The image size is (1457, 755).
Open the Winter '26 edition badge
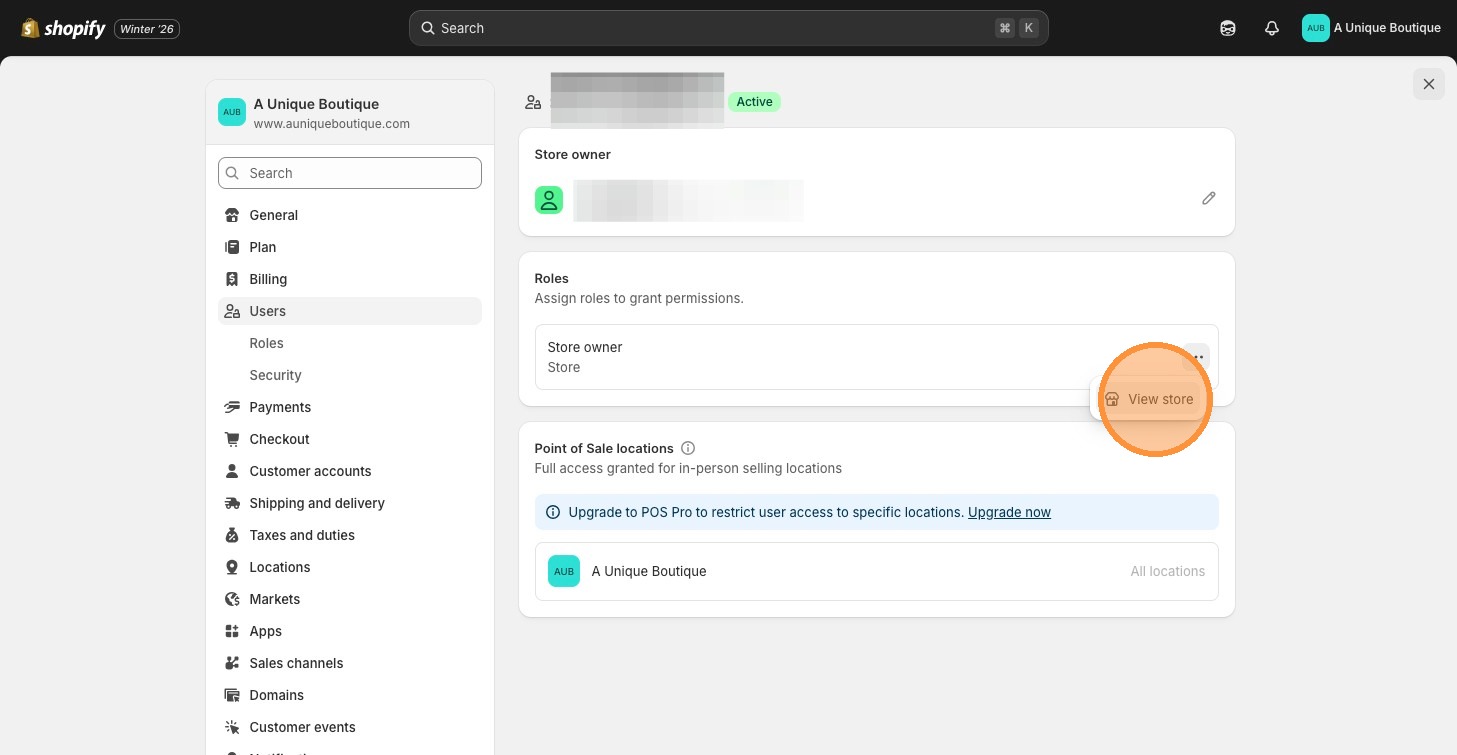(x=147, y=29)
